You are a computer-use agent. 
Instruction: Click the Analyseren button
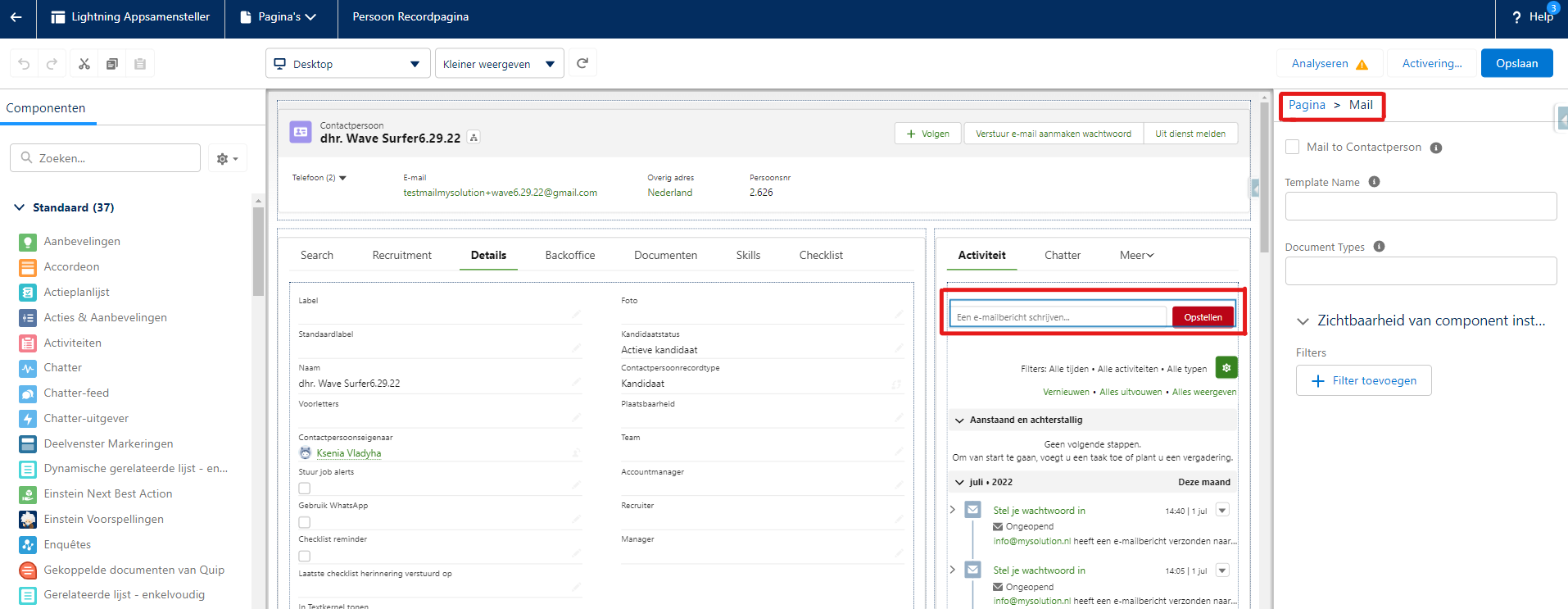point(1330,63)
